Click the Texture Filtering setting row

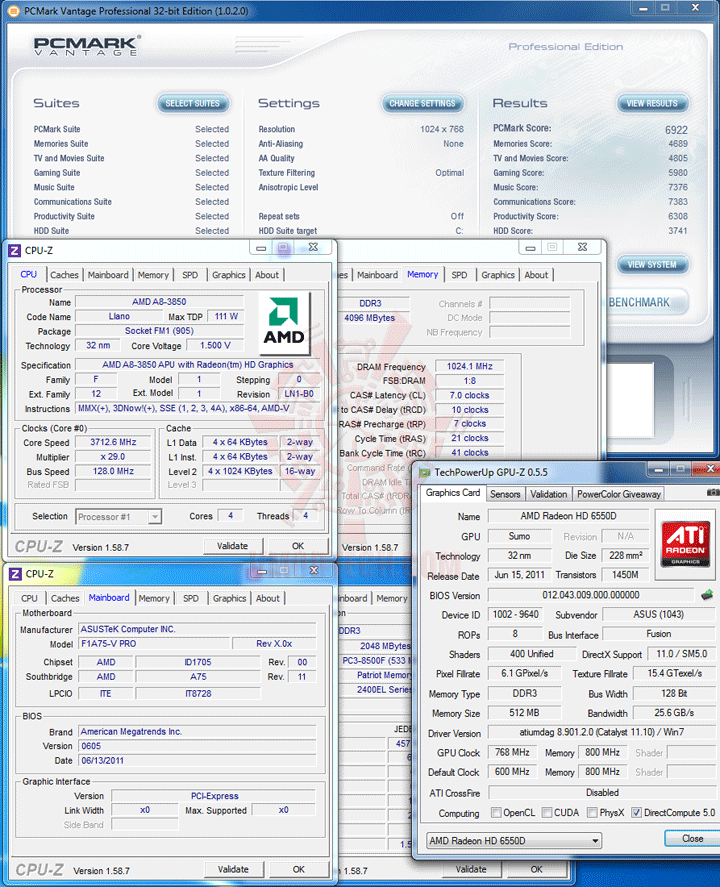[361, 173]
